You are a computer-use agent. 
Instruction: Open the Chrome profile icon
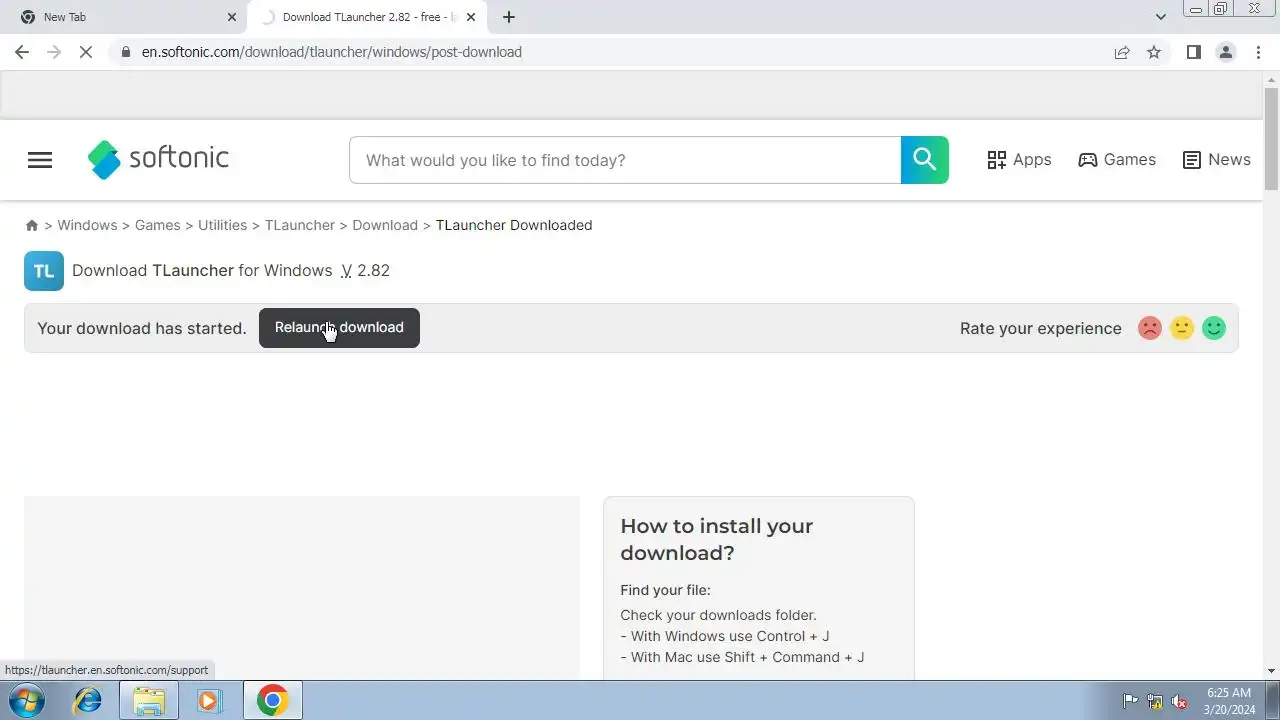tap(1225, 52)
